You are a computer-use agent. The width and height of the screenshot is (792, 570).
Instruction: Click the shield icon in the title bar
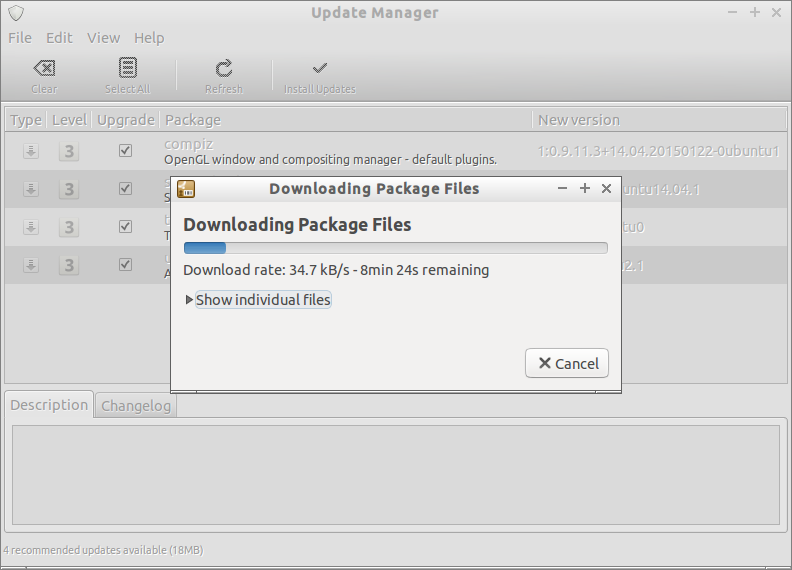(16, 13)
